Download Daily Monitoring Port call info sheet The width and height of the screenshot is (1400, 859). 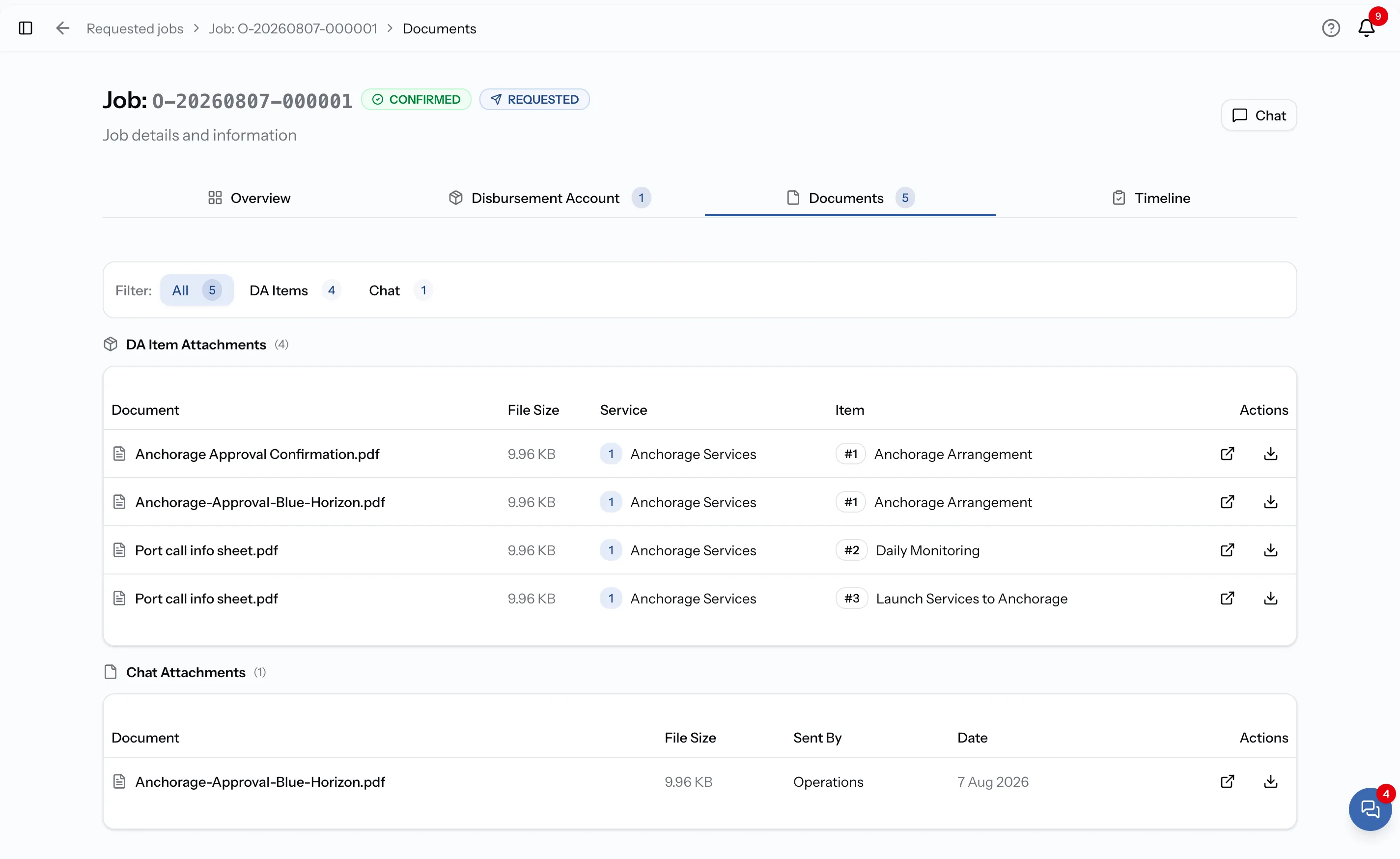[x=1271, y=550]
